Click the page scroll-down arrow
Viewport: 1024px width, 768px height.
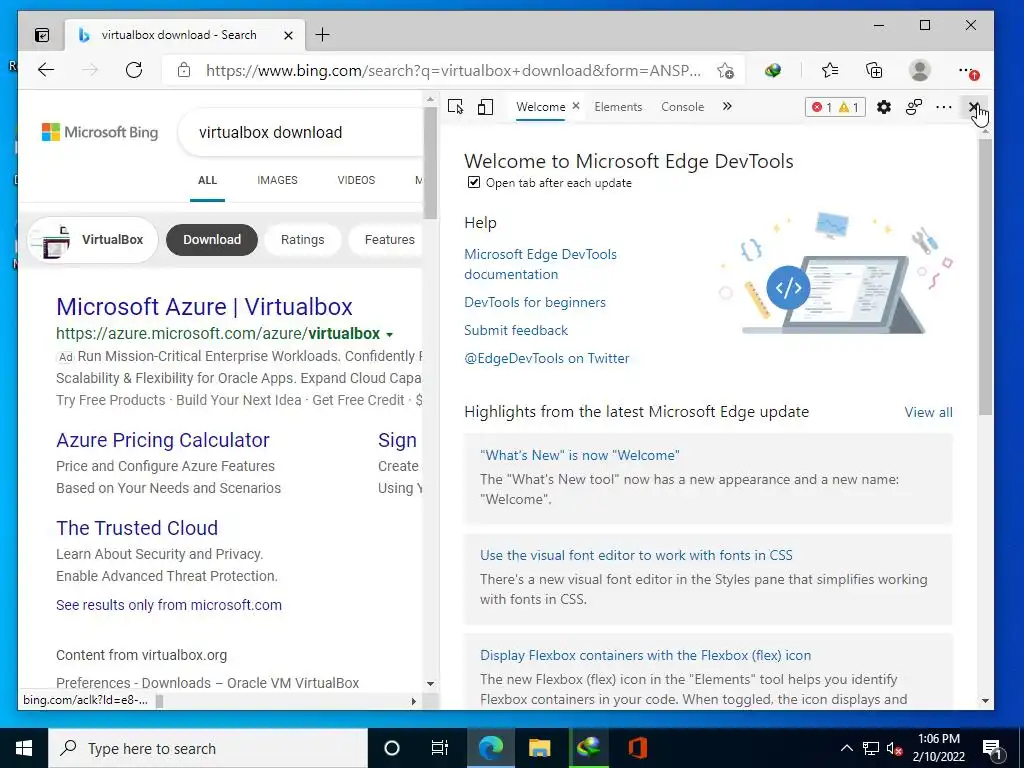click(430, 684)
